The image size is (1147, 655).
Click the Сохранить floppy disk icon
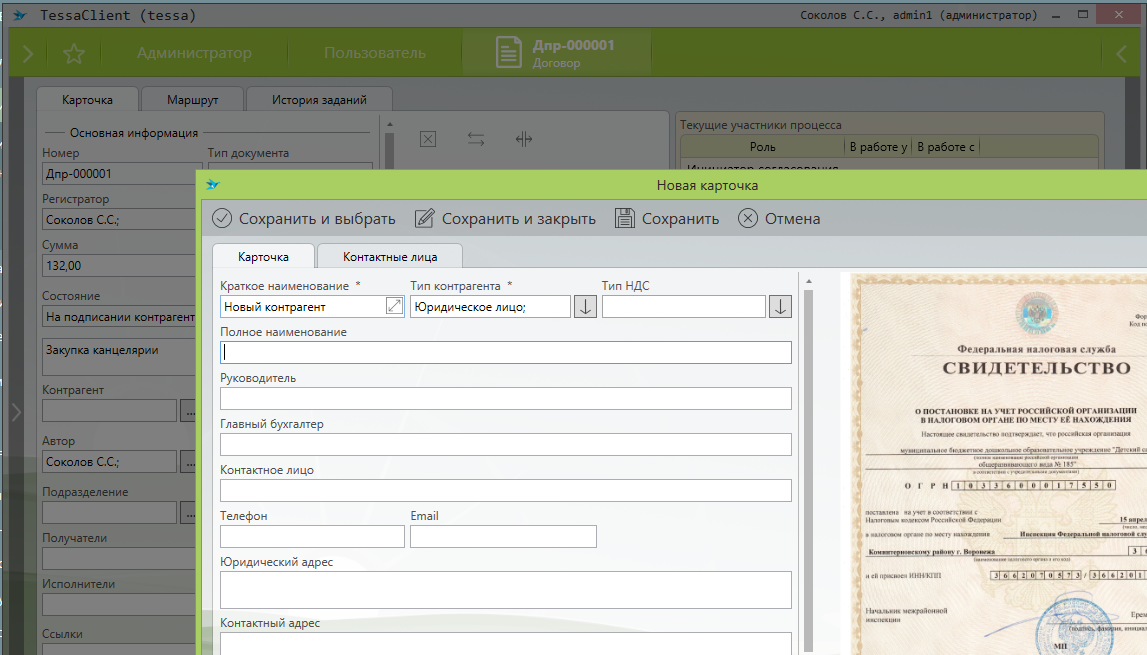coord(625,219)
